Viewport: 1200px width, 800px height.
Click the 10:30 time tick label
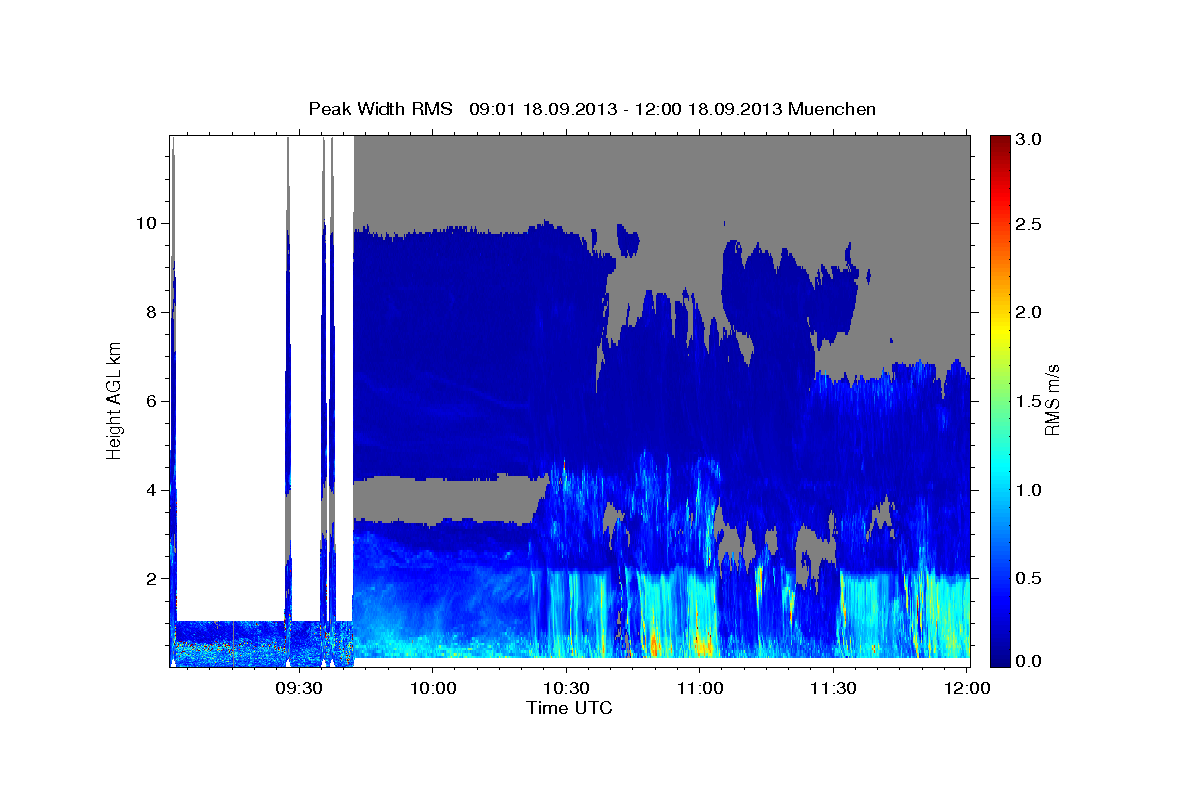tap(567, 688)
